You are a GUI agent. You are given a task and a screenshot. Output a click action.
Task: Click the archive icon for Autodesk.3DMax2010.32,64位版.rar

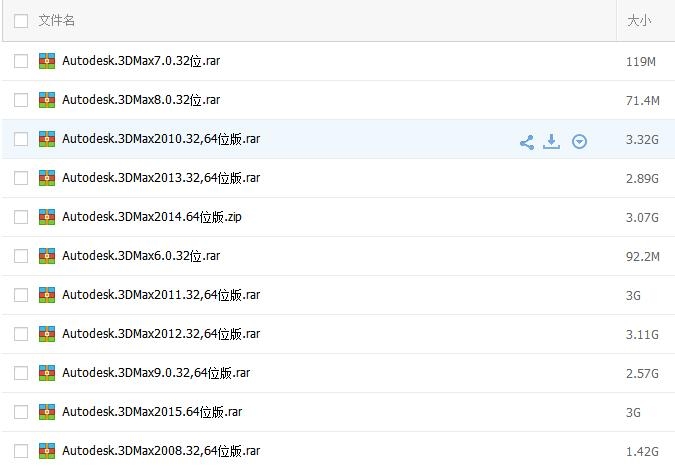47,139
